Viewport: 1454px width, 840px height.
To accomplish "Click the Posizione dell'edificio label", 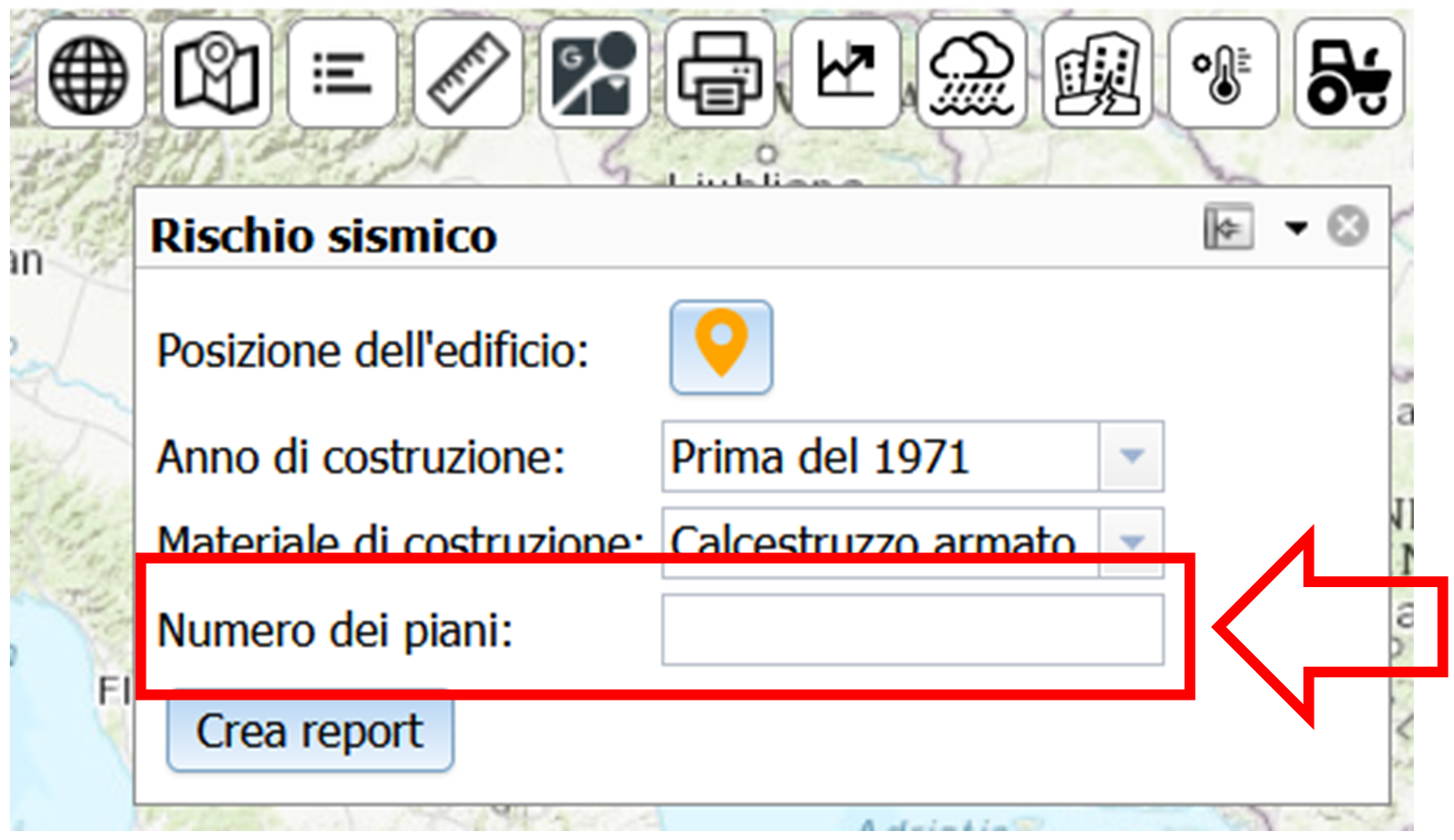I will click(373, 350).
